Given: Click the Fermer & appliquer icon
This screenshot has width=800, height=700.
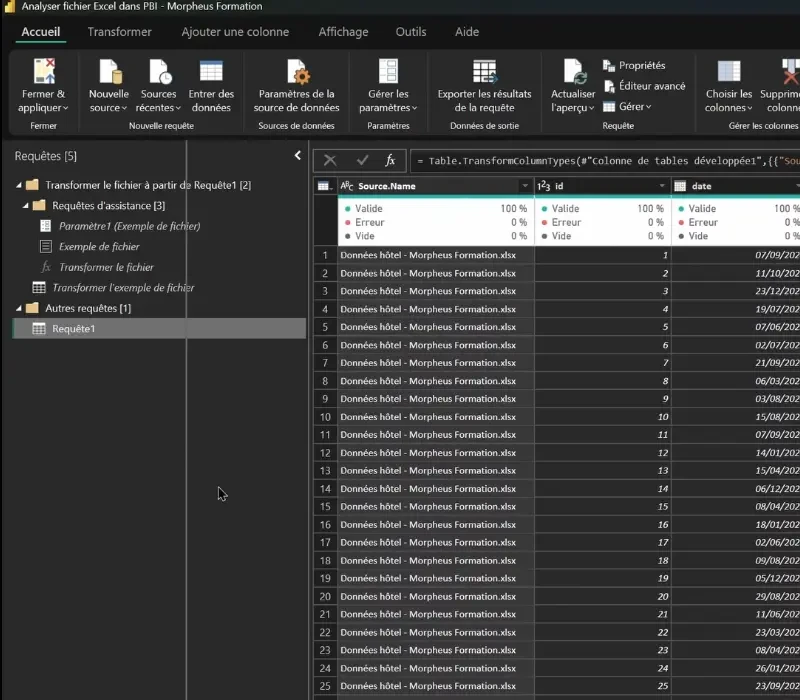Looking at the screenshot, I should pyautogui.click(x=44, y=71).
